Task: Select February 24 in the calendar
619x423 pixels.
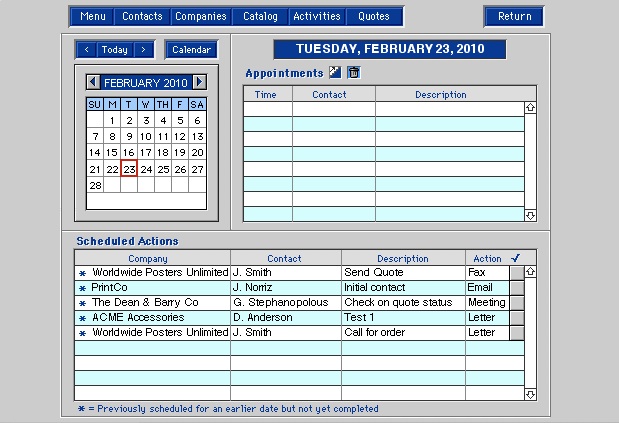Action: pos(146,169)
